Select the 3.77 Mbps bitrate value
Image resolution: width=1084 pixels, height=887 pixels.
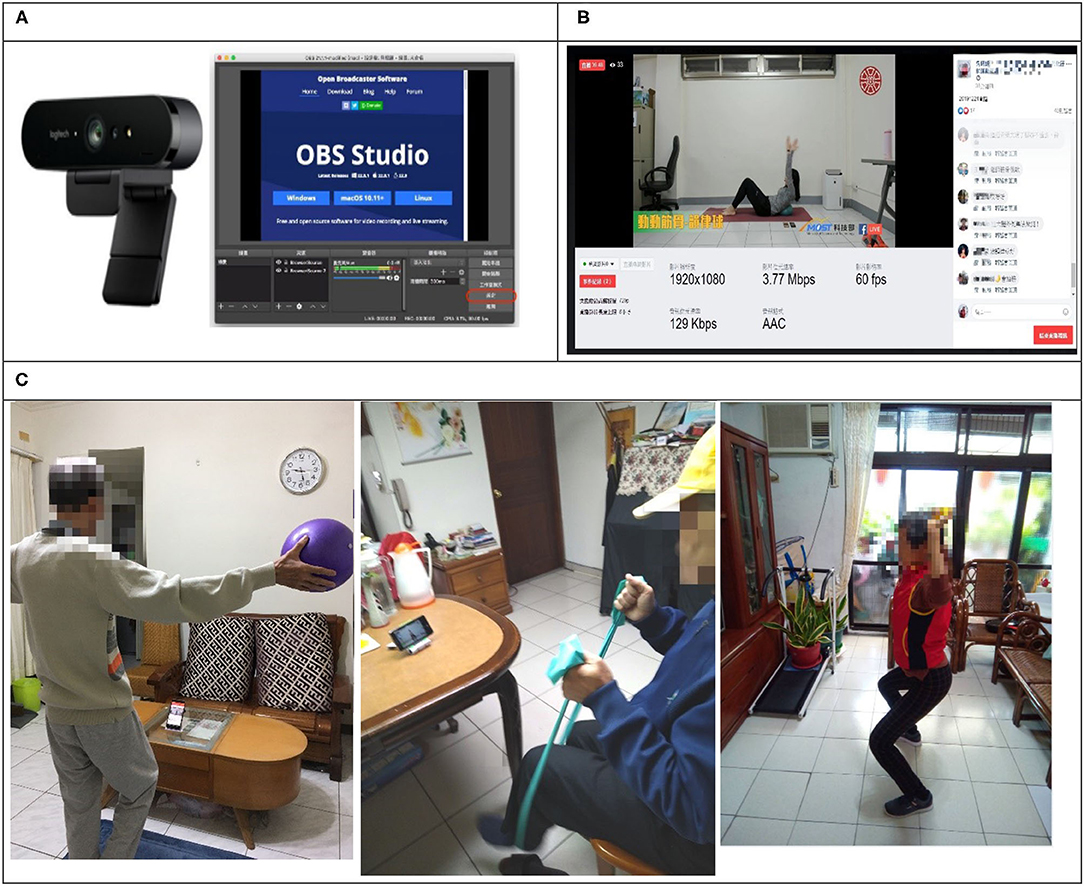pos(789,279)
